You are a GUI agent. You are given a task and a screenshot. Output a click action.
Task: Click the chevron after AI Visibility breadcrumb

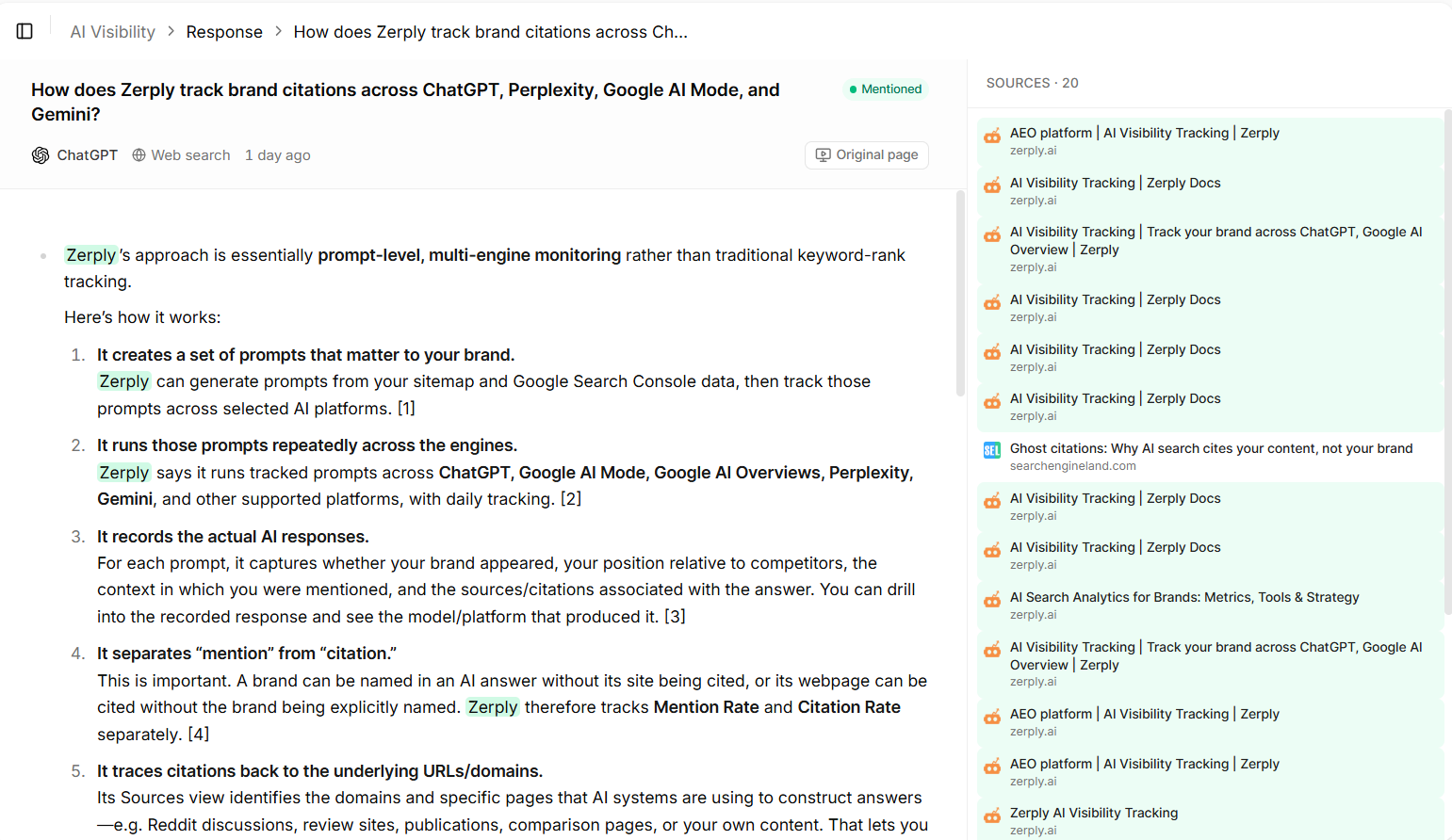coord(171,32)
